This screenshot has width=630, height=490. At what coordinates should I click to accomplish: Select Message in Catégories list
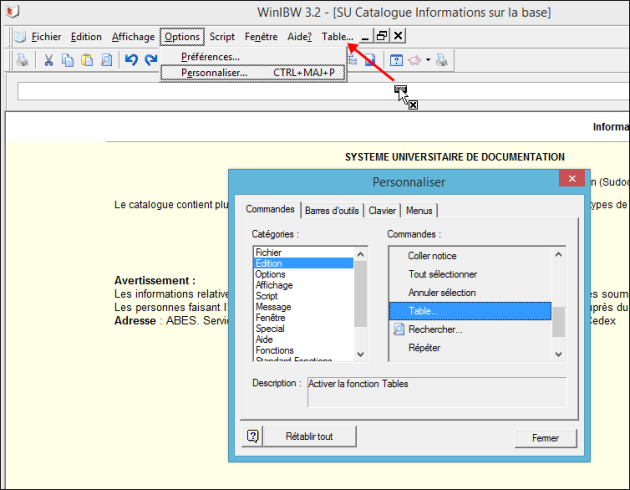click(x=304, y=307)
